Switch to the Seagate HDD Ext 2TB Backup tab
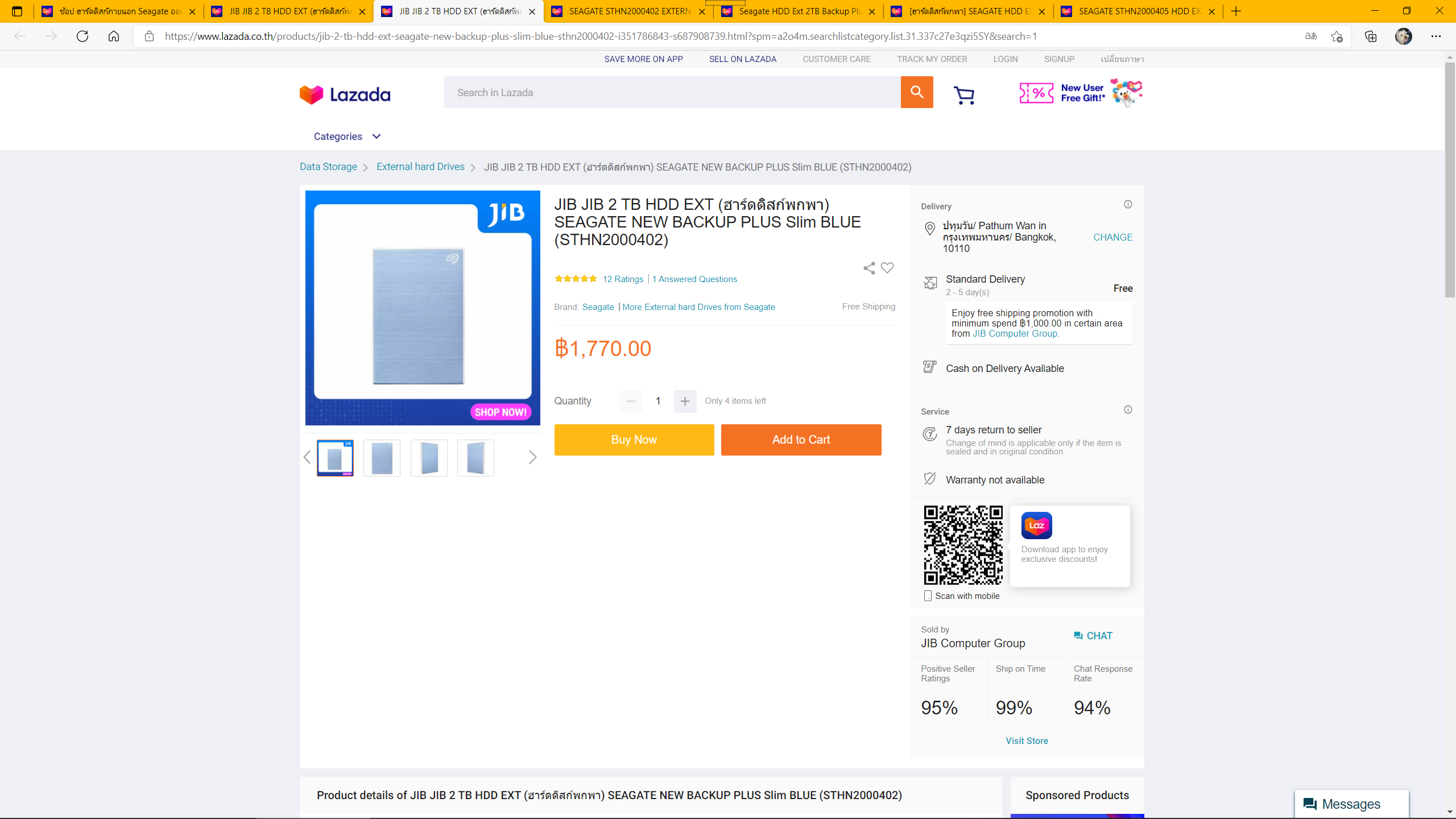The image size is (1456, 819). tap(798, 11)
